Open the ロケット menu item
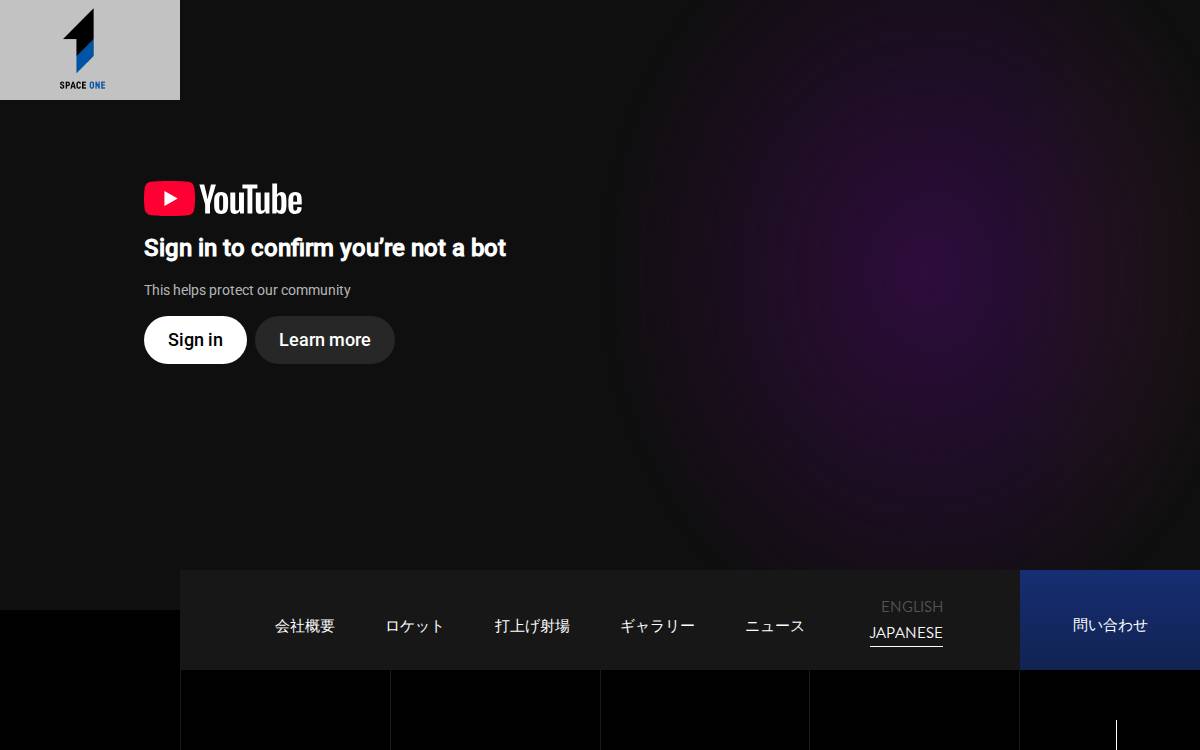The image size is (1200, 750). [x=415, y=626]
